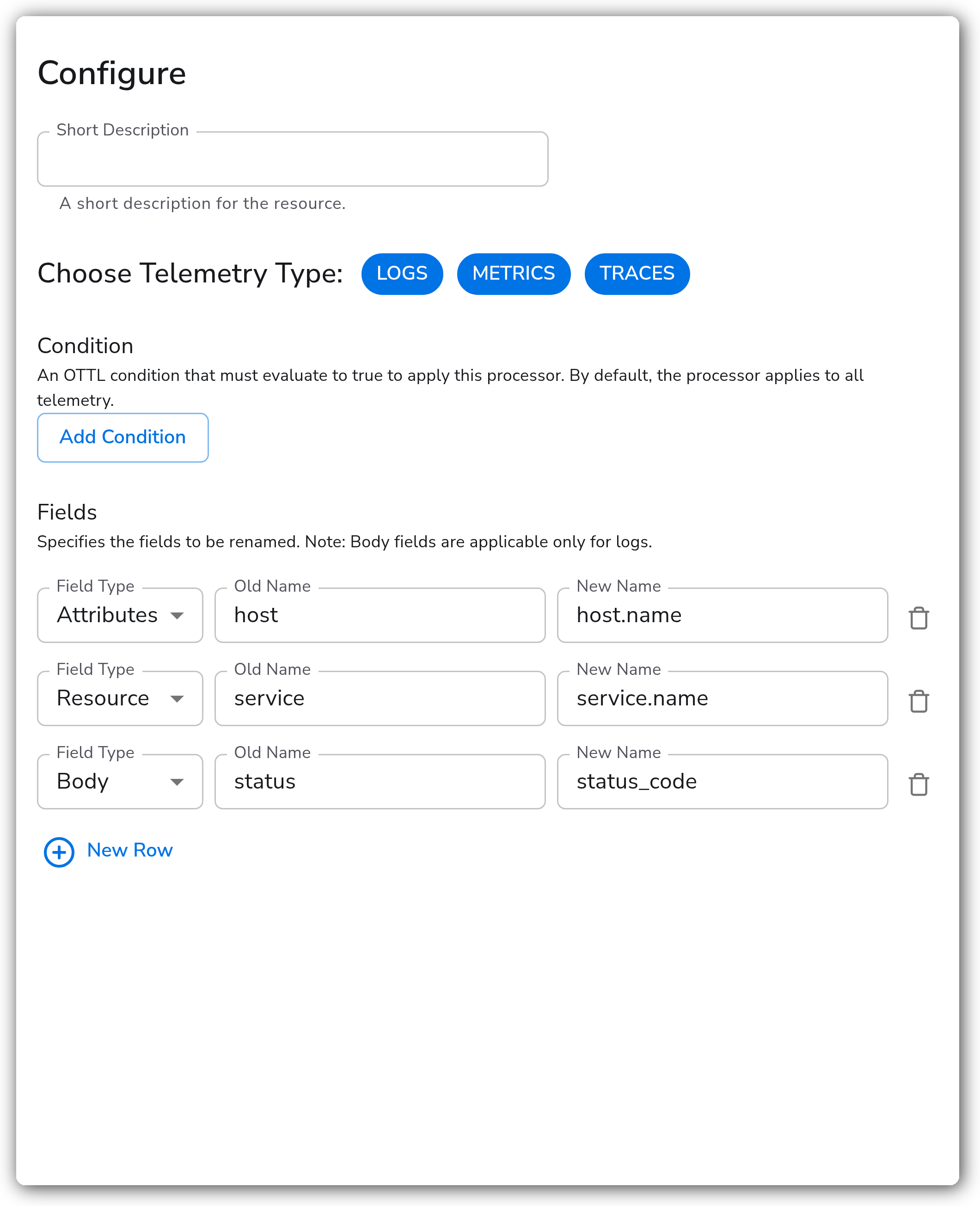Open the Resource field type dropdown
This screenshot has height=1206, width=980.
point(120,698)
